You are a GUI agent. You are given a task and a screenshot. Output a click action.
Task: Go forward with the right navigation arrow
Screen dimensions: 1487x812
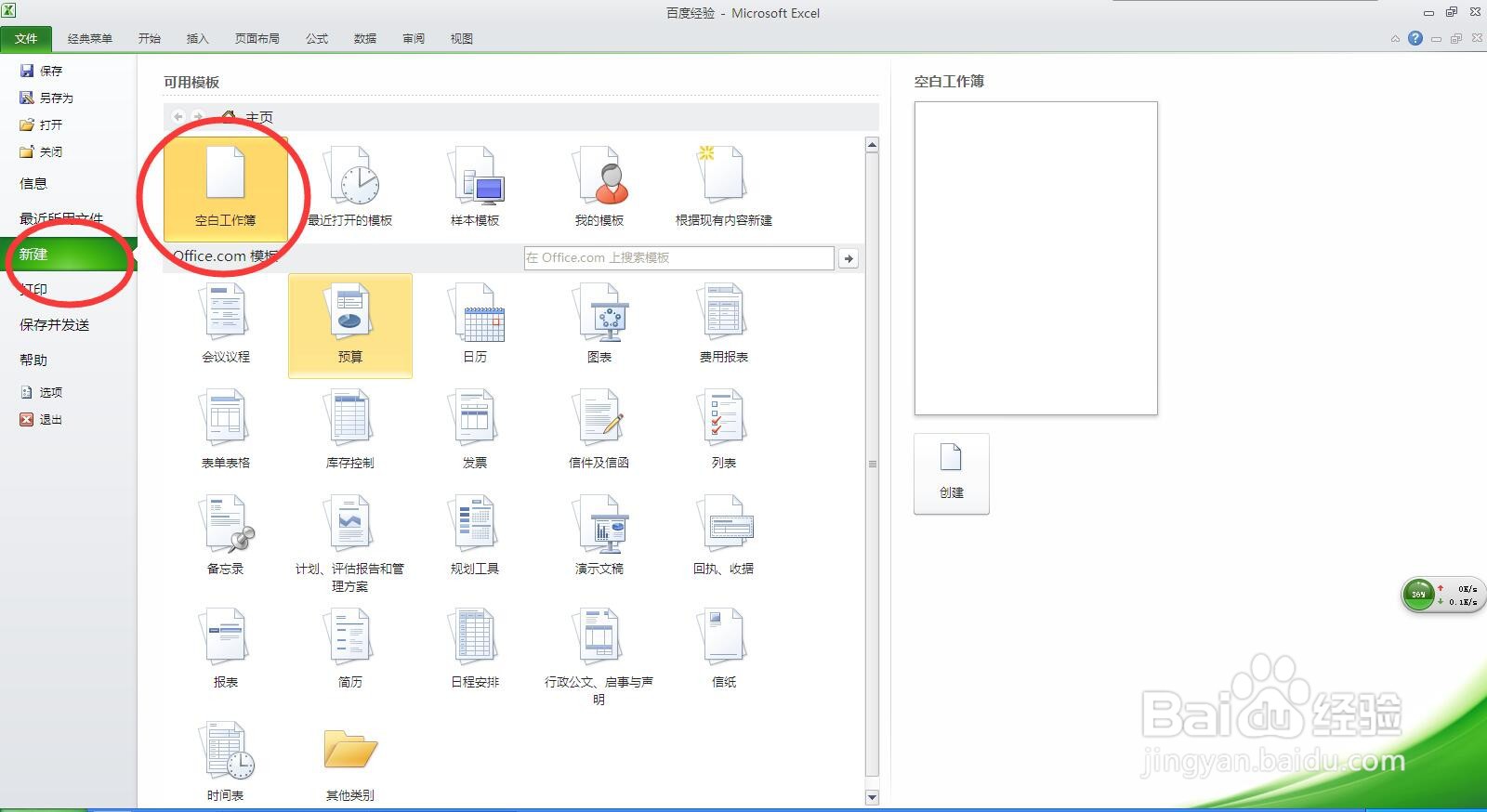(x=197, y=117)
